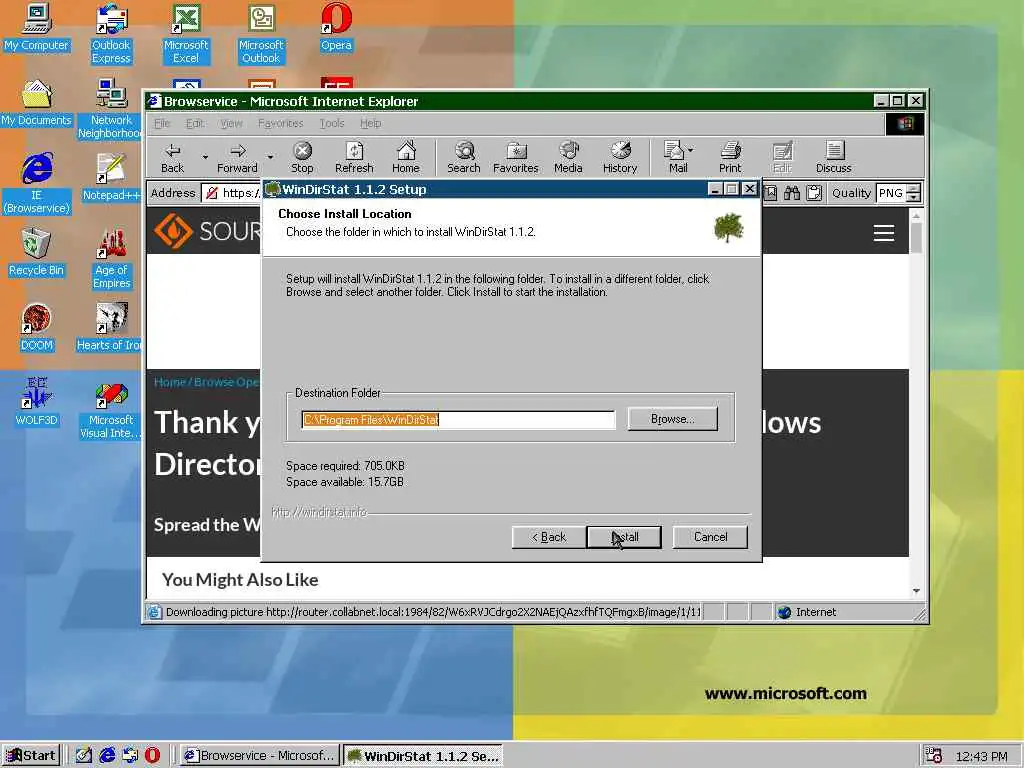Click the Back arrow in Internet Explorer toolbar

(x=172, y=157)
